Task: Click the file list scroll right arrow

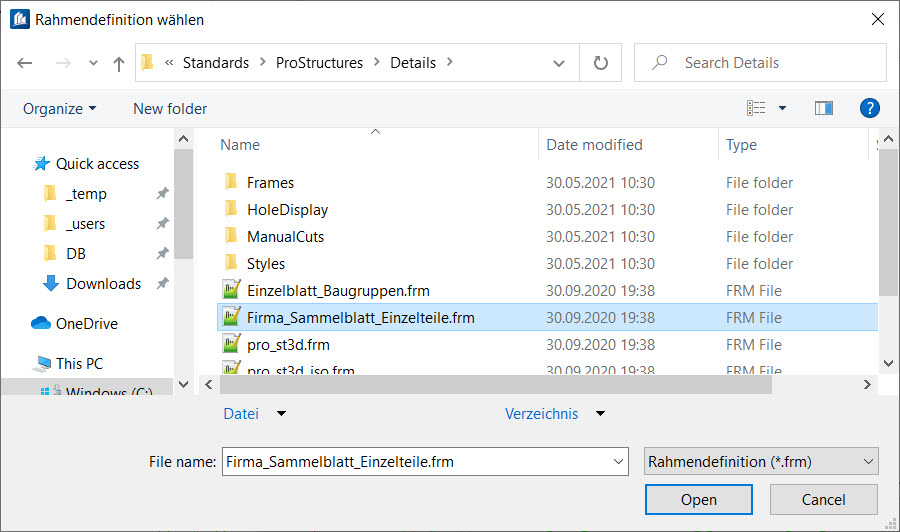Action: (867, 385)
